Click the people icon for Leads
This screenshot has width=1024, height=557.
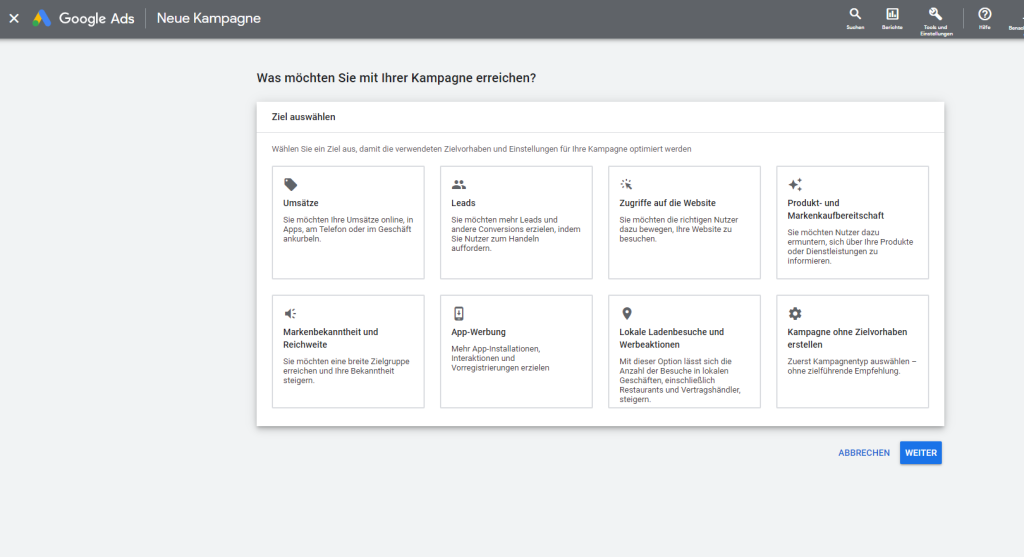point(459,185)
